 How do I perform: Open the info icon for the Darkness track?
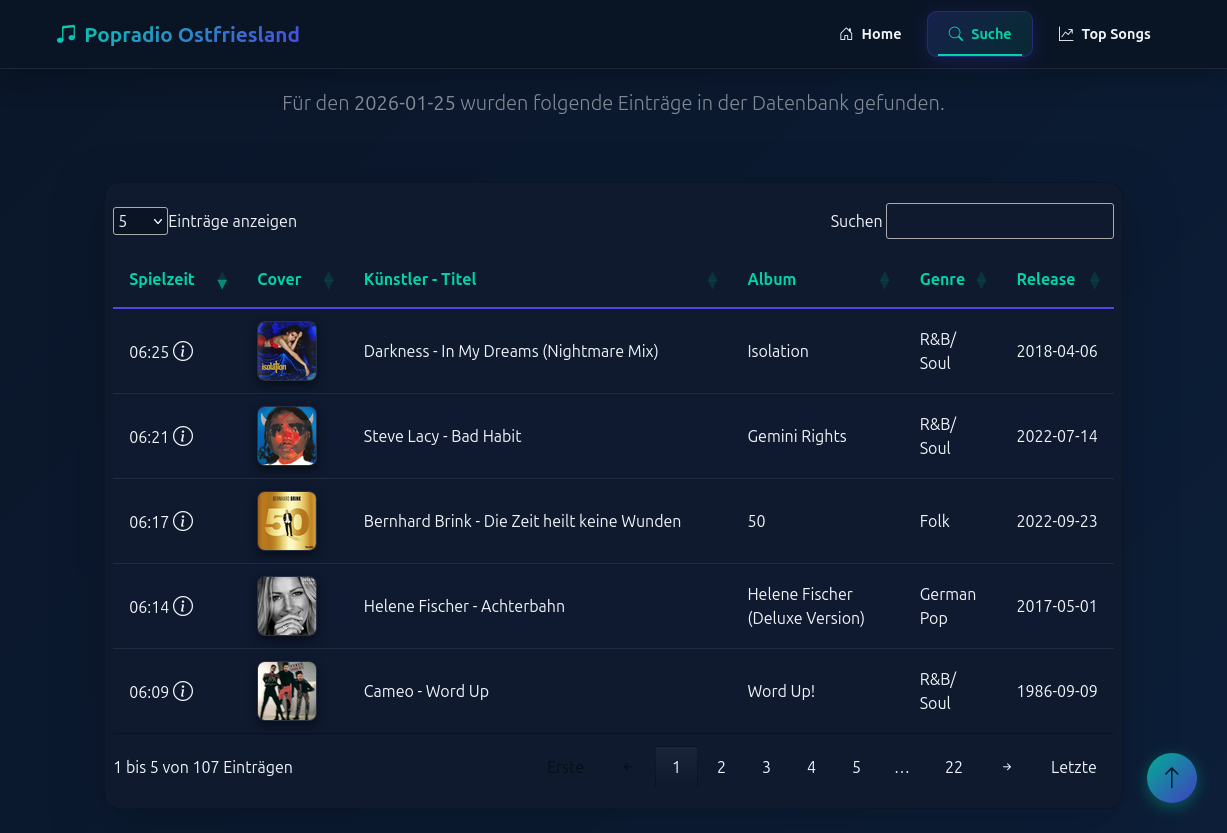[183, 351]
